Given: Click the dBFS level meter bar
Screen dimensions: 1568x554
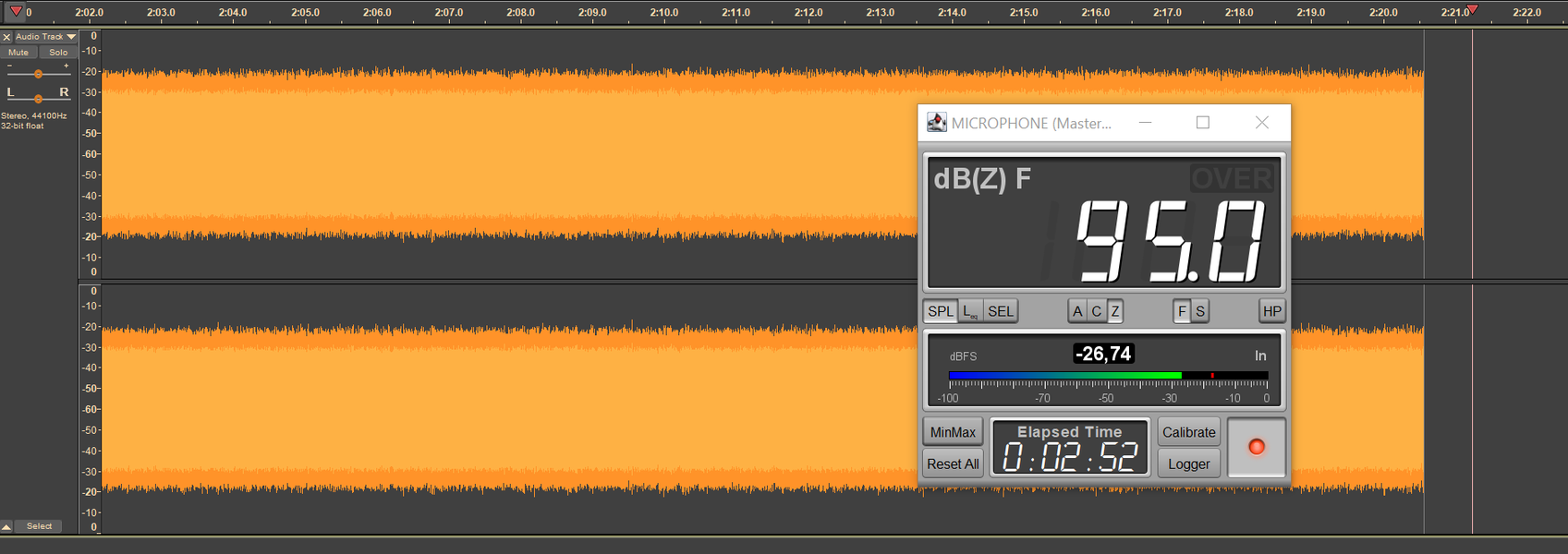Looking at the screenshot, I should [1108, 376].
